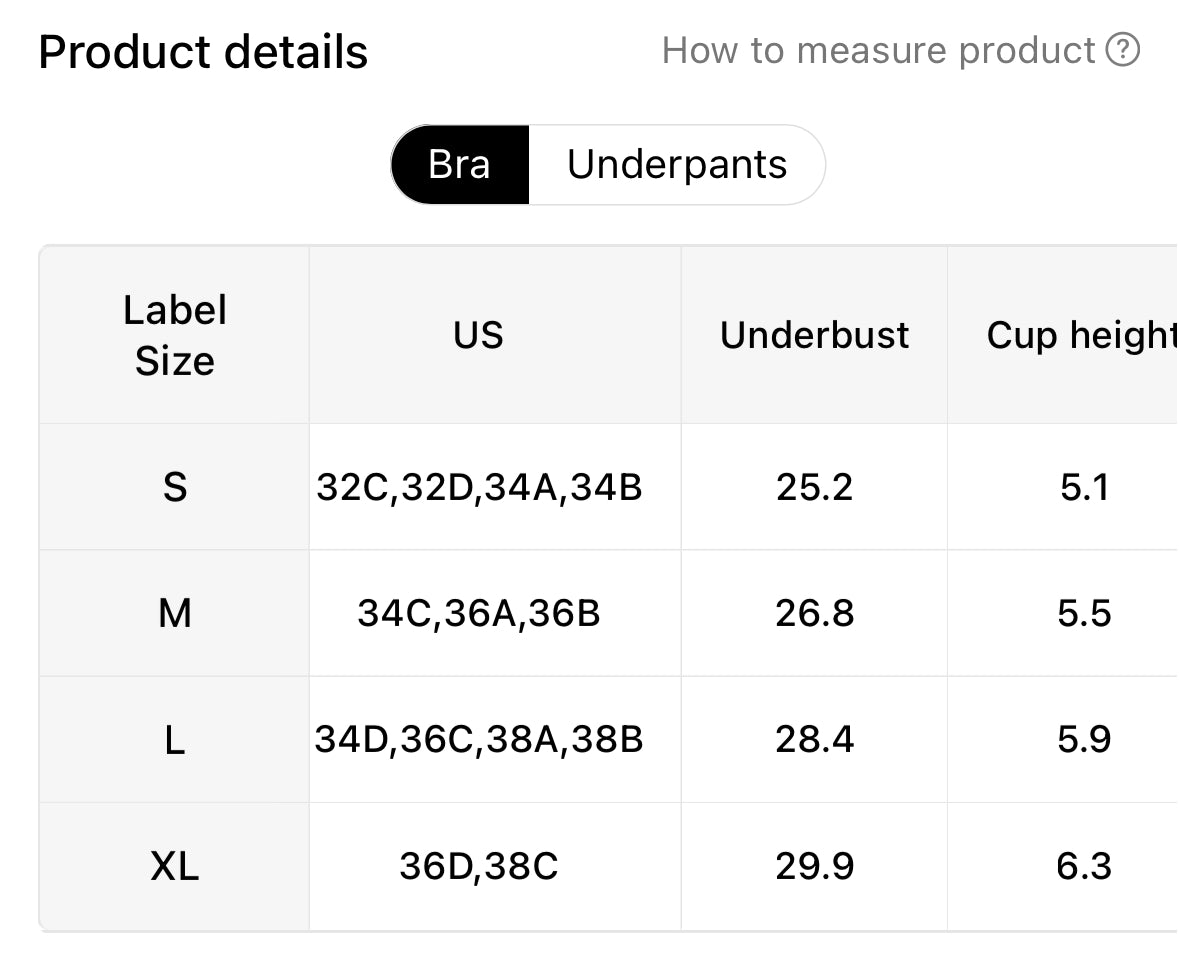Click the 36D,38C US size cell
The height and width of the screenshot is (962, 1179).
point(479,866)
